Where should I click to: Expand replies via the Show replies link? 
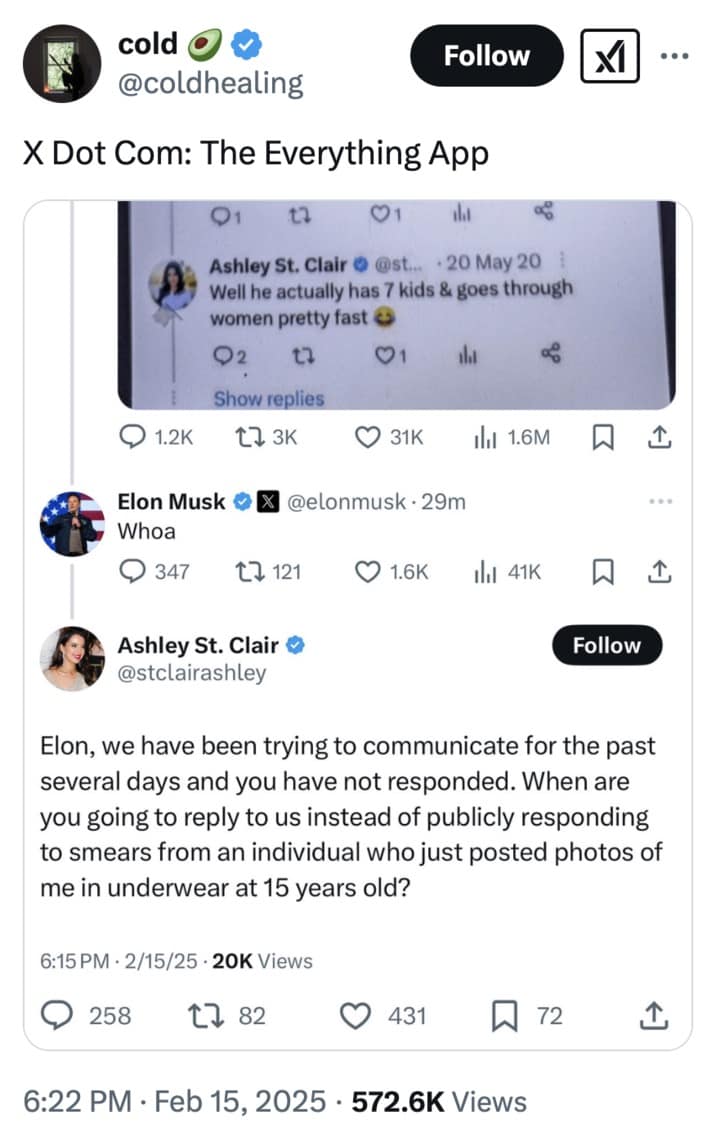(267, 398)
